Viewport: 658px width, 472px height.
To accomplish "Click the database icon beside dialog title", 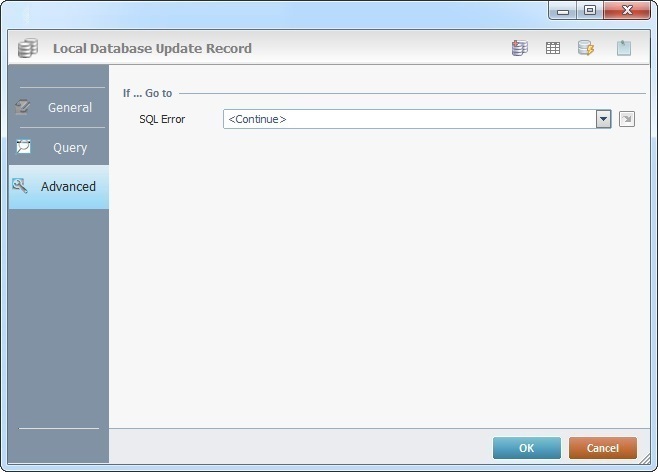I will (28, 48).
